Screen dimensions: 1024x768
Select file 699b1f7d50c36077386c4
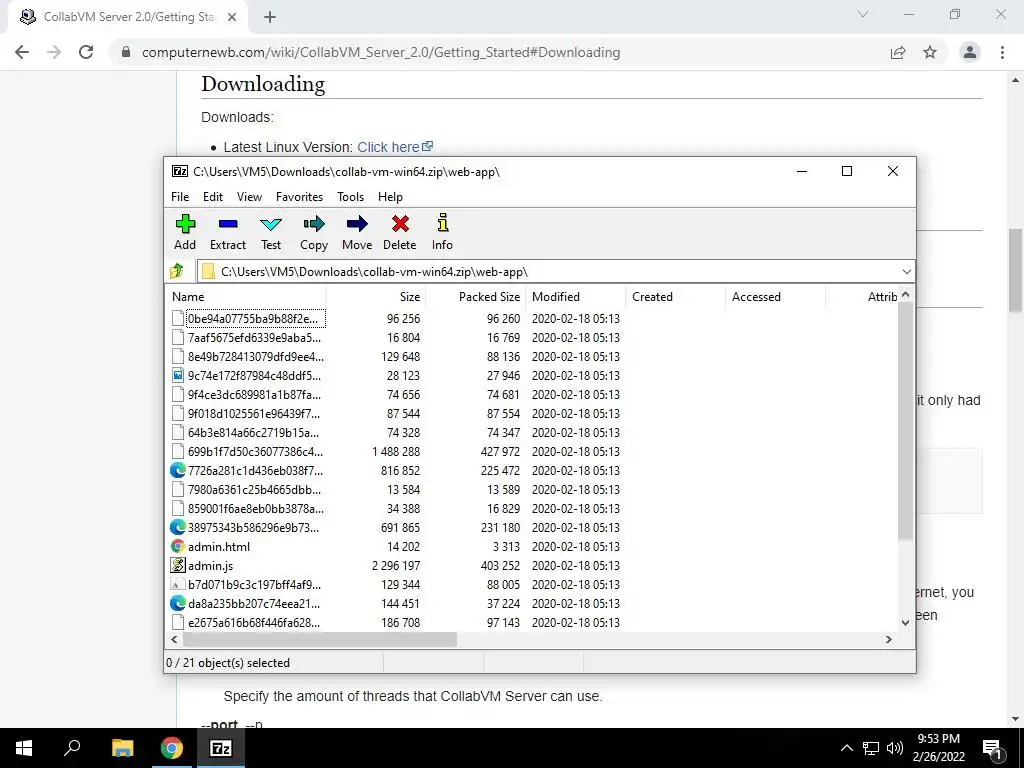255,451
